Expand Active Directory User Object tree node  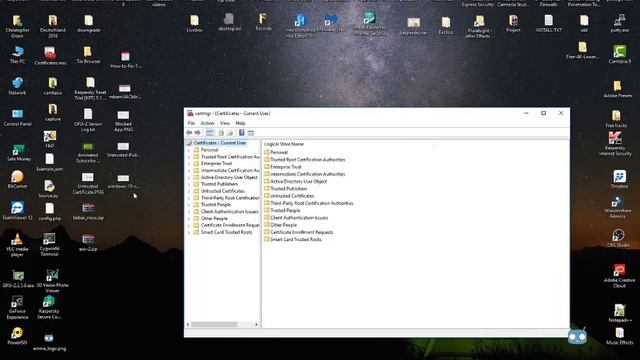tap(189, 178)
